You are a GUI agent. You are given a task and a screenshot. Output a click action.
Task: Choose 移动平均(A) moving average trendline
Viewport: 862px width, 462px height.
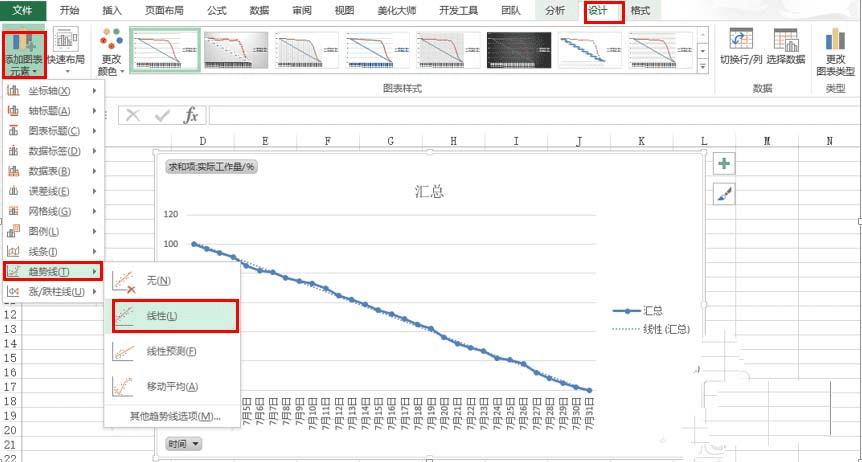pyautogui.click(x=172, y=386)
